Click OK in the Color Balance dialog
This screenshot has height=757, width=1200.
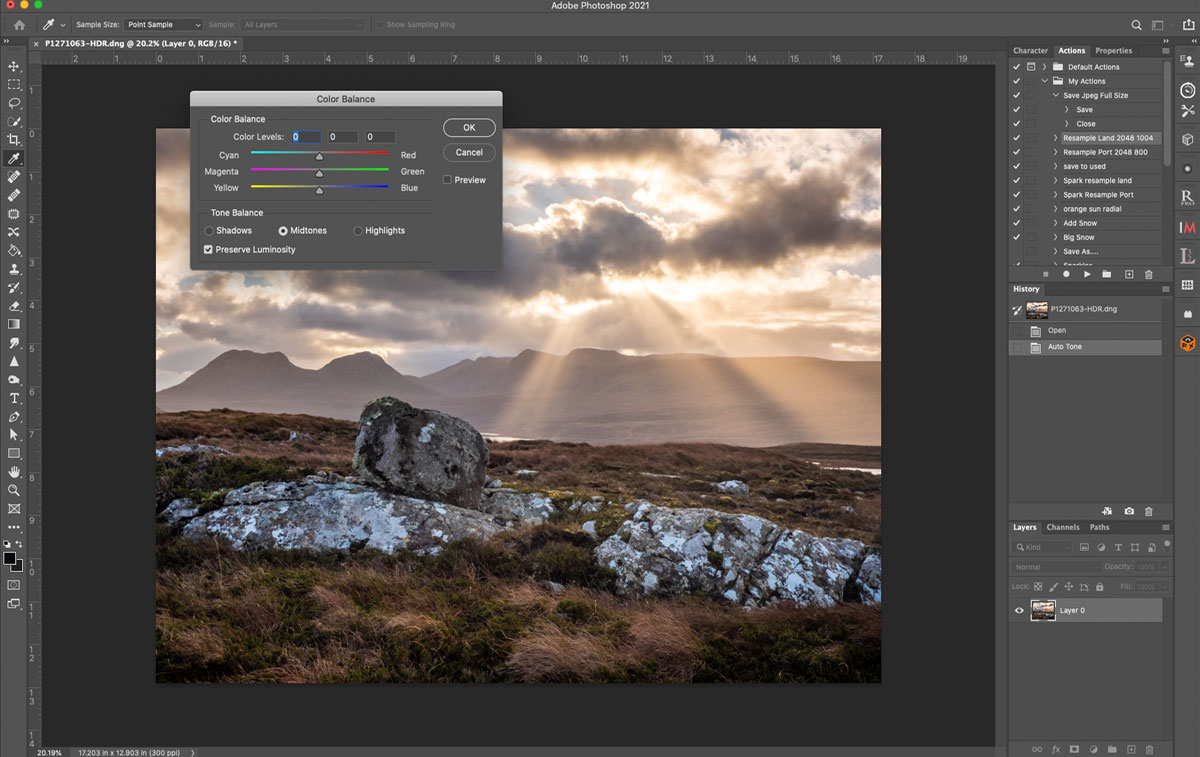469,128
